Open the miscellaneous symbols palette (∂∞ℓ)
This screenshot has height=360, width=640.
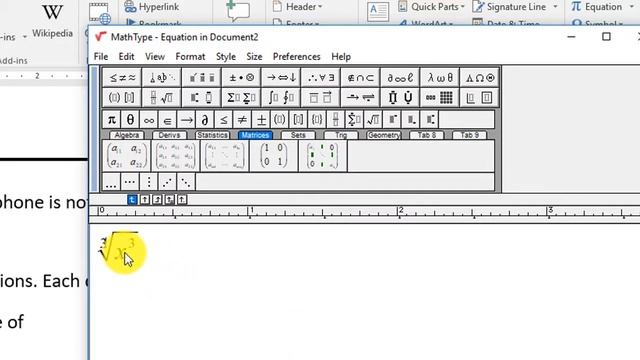point(400,78)
